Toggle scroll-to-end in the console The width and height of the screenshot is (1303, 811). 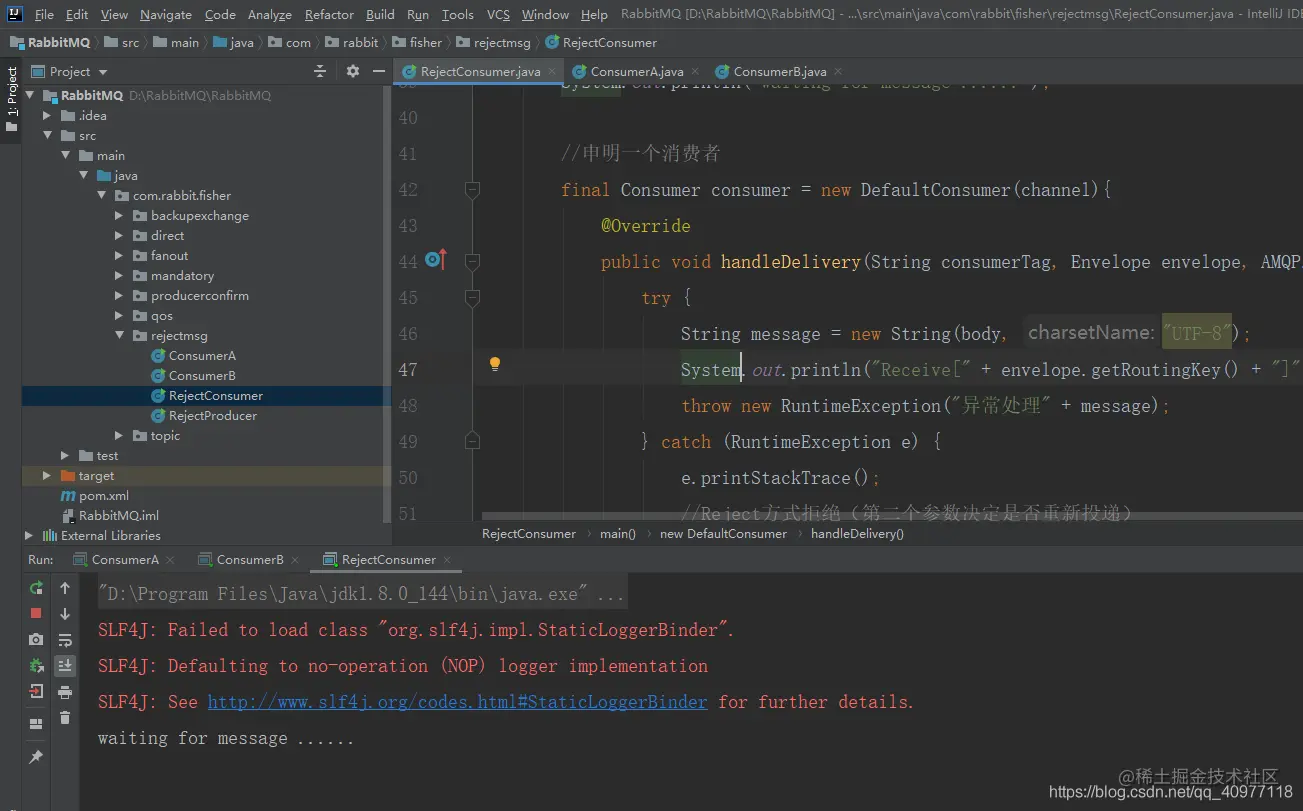[x=65, y=665]
